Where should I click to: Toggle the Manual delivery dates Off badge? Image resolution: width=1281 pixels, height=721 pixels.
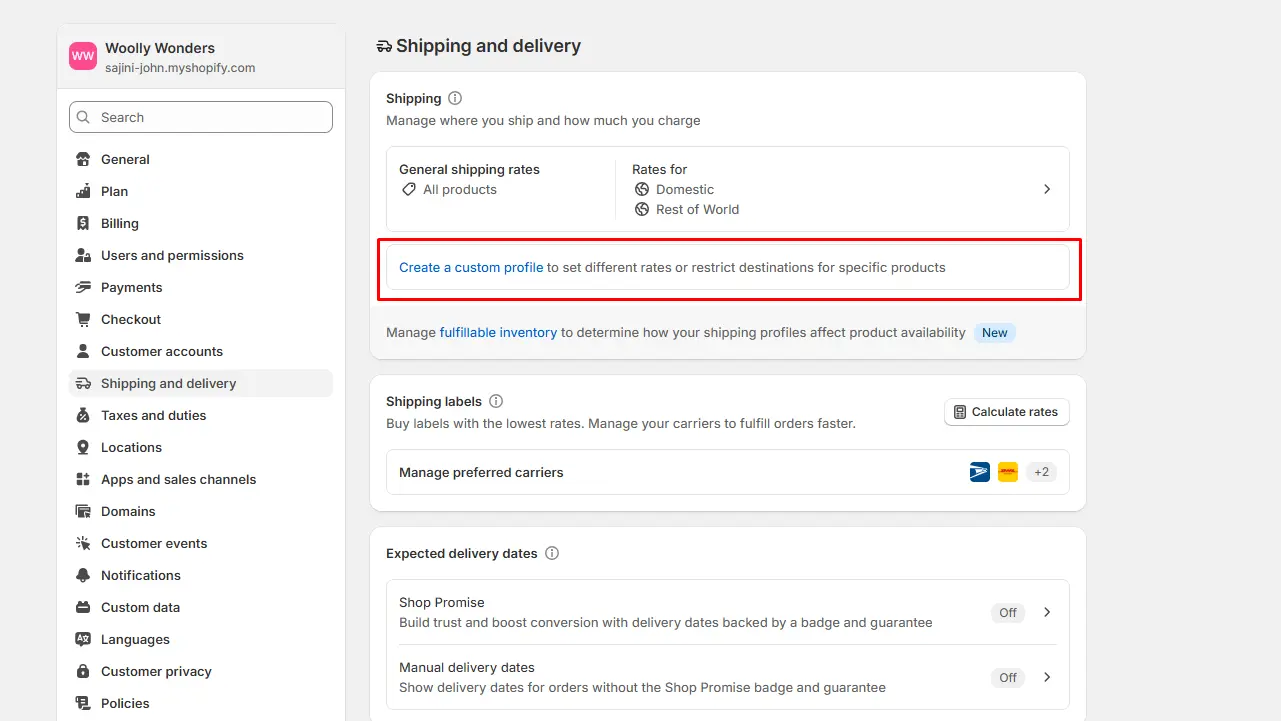(1008, 677)
